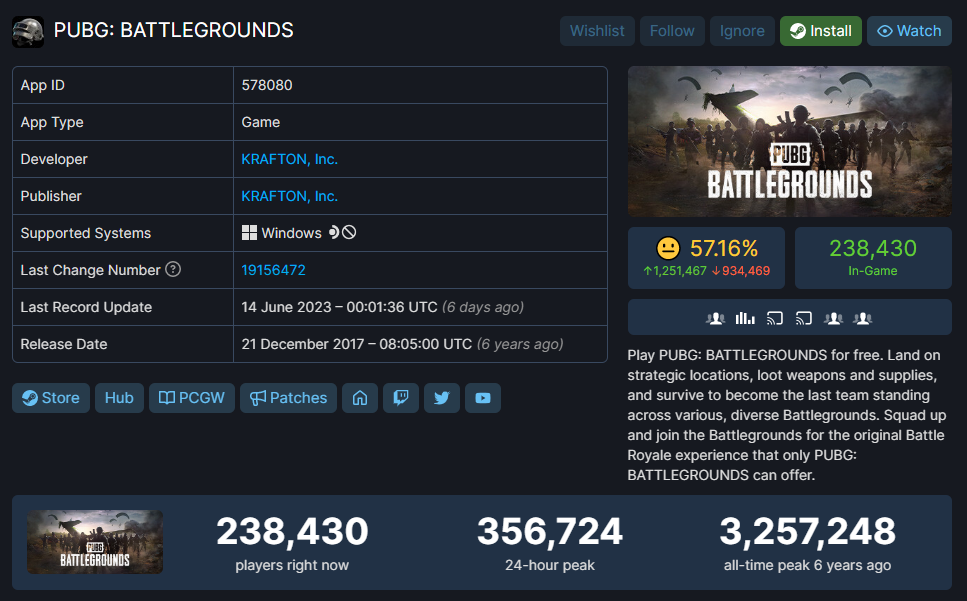Viewport: 967px width, 601px height.
Task: Click the Developer row label
Action: 54,159
